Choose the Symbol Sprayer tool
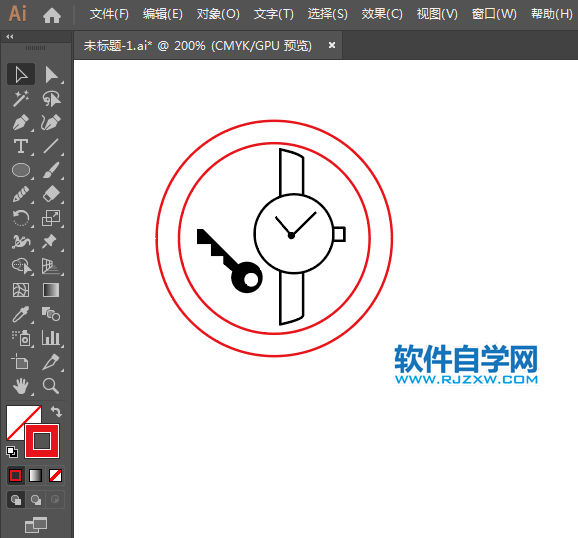 coord(21,338)
